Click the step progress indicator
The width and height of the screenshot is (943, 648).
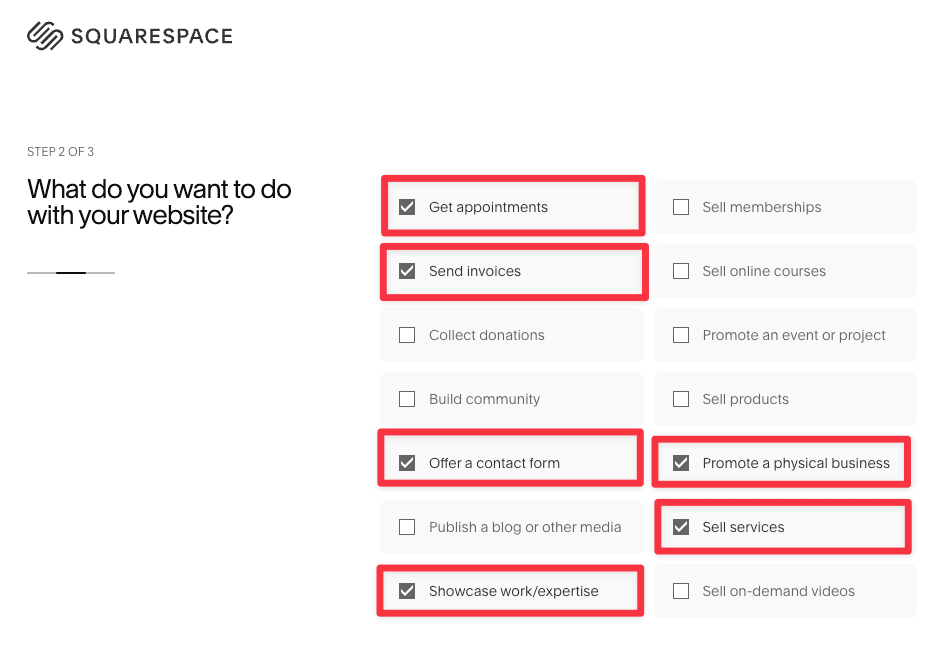click(x=70, y=271)
